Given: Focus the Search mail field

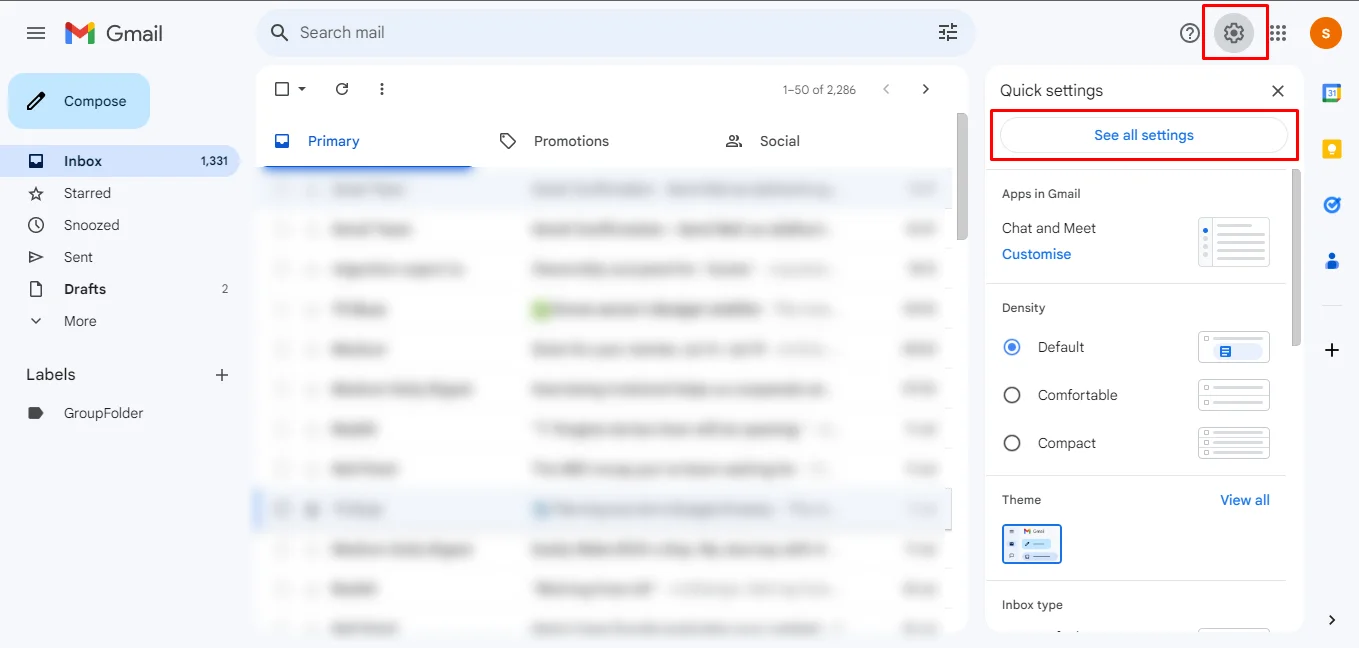Looking at the screenshot, I should coord(615,33).
